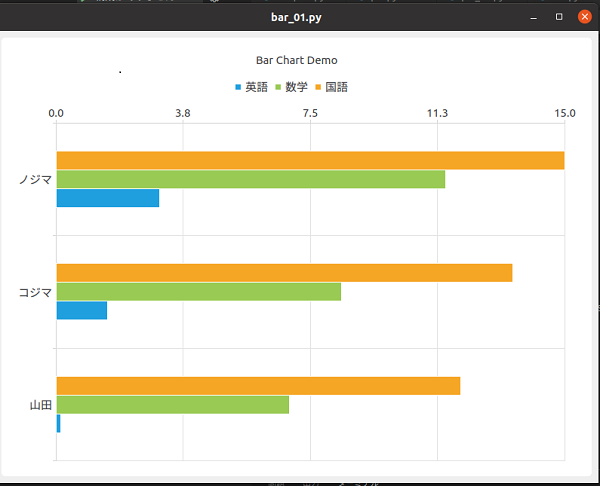Click the 数学 legend label text
The image size is (600, 486).
[x=296, y=88]
